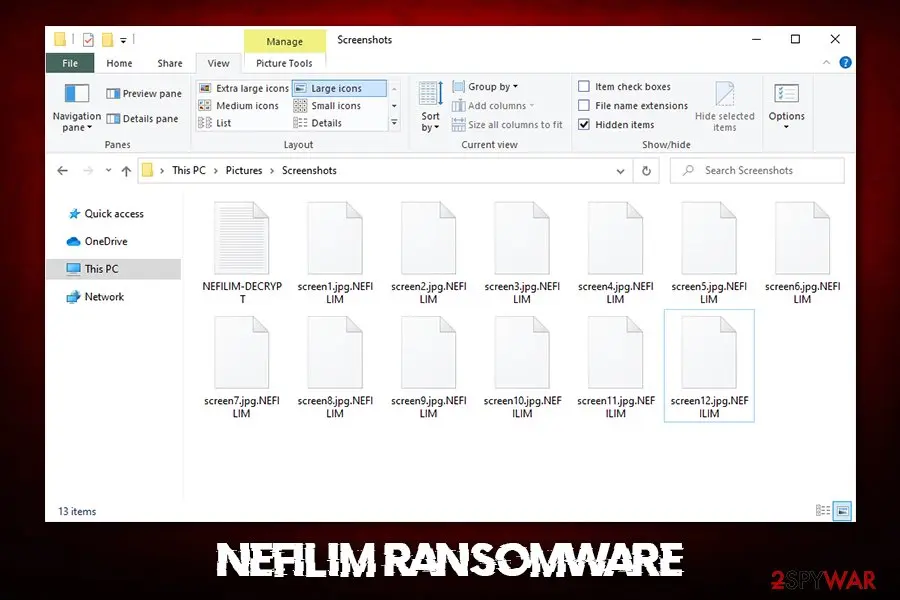Collapse the ribbon with the chevron

click(827, 63)
